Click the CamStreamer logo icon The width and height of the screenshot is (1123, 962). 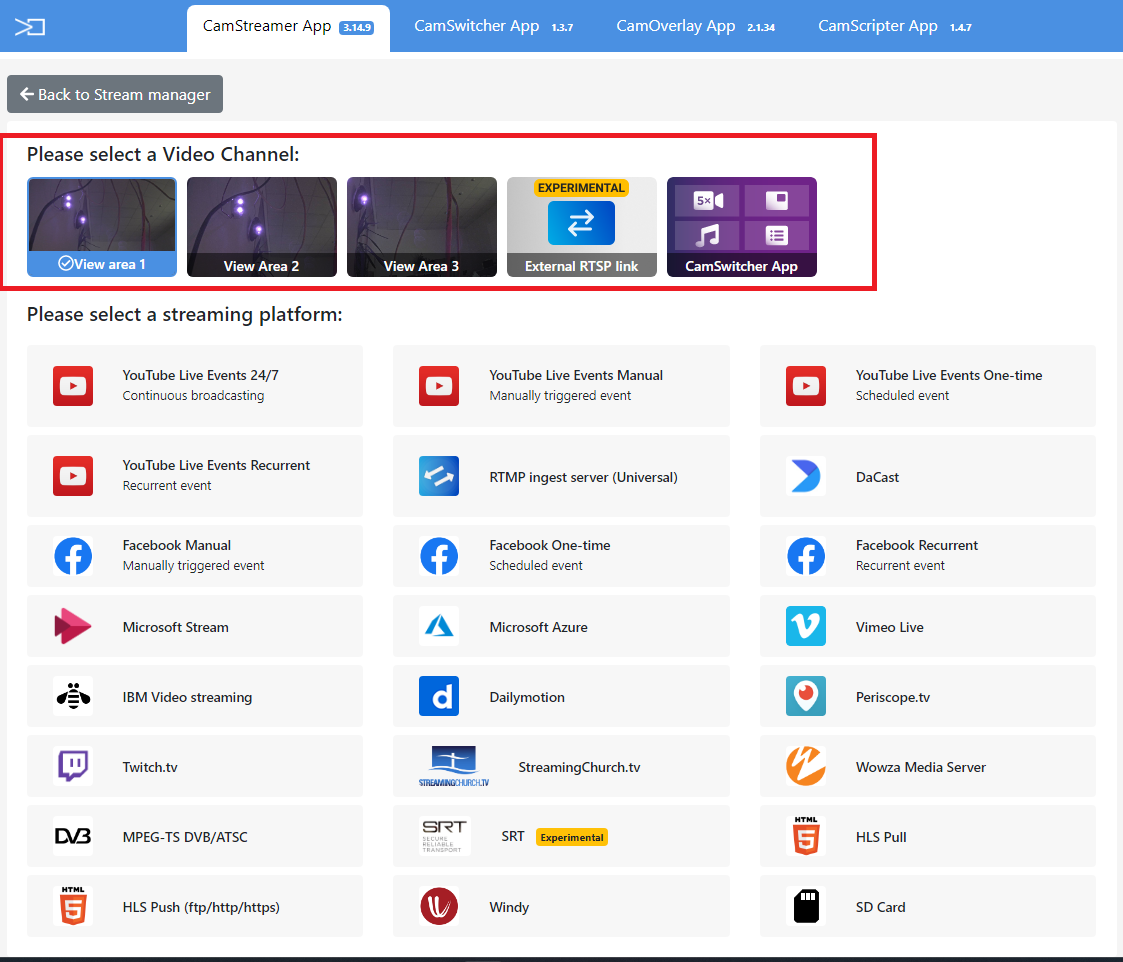pos(29,27)
